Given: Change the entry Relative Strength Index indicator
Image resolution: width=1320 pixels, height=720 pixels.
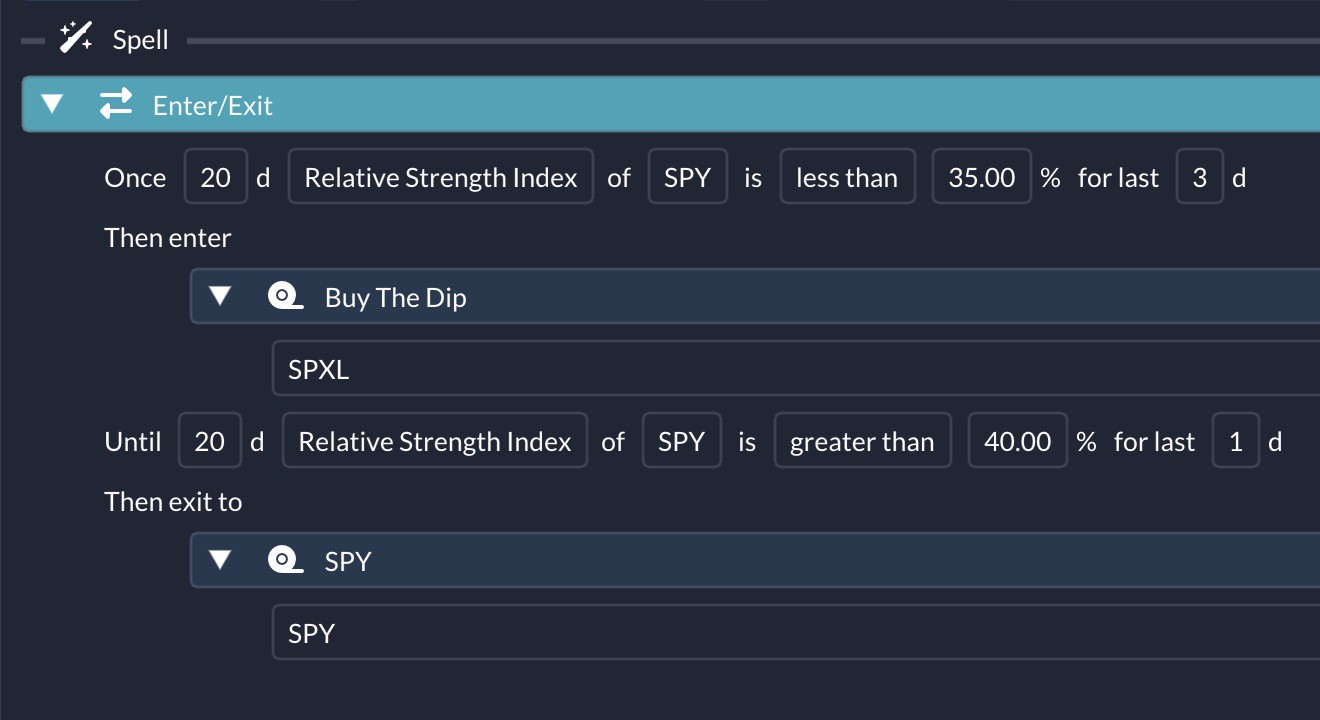Looking at the screenshot, I should point(441,177).
